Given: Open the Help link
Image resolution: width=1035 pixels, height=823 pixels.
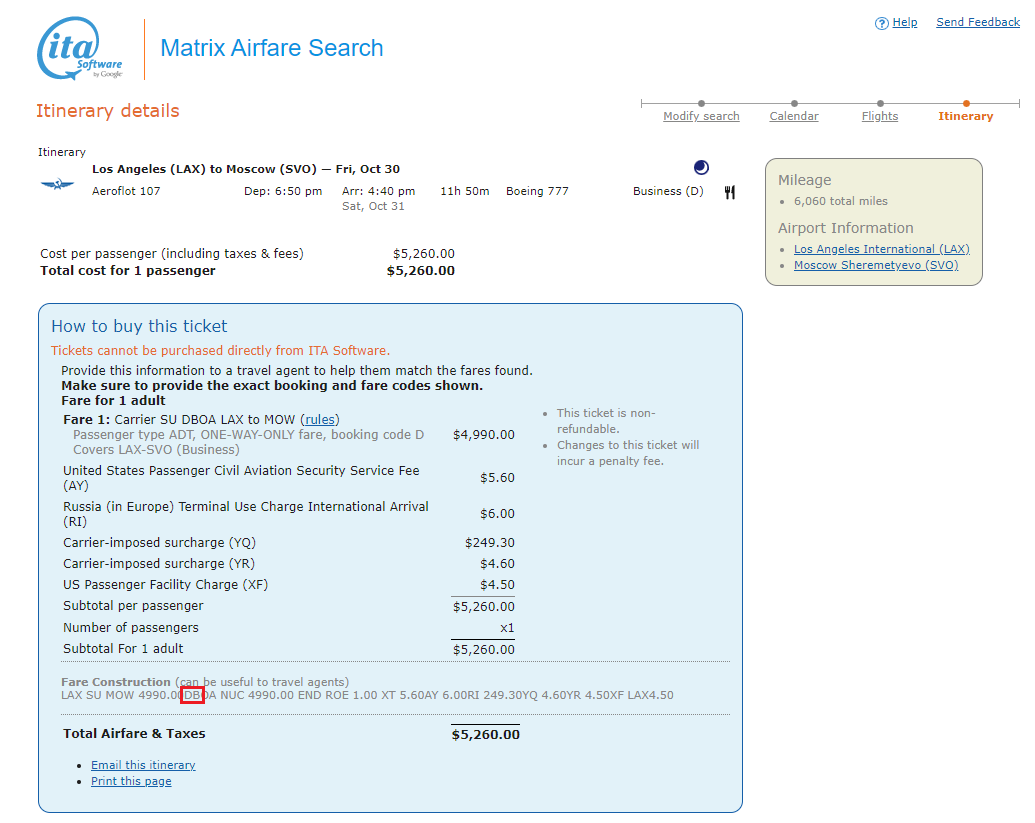Looking at the screenshot, I should click(904, 22).
